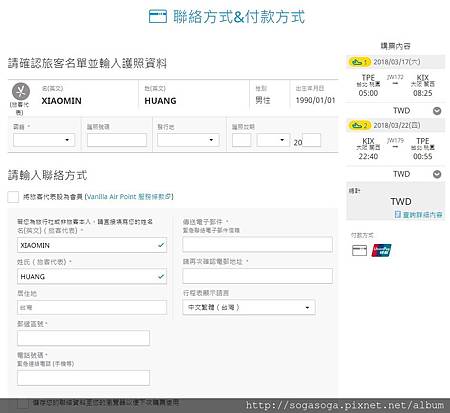Click the residence field showing Taiwan
Viewport: 450px width, 413px height.
[92, 307]
